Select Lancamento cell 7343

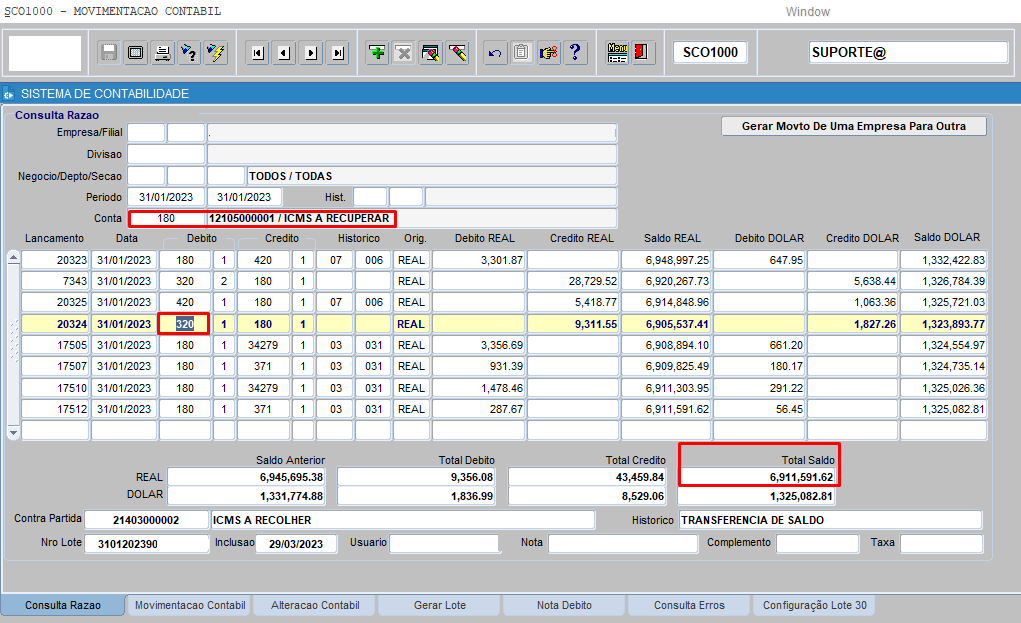[55, 281]
